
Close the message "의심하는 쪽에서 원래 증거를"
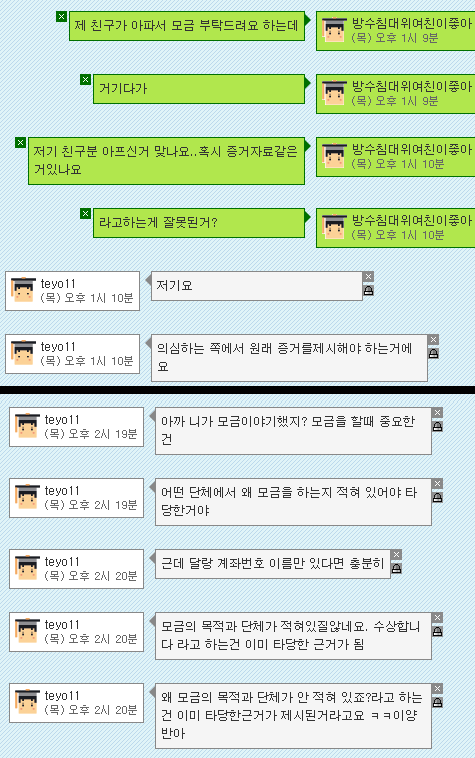(x=433, y=339)
